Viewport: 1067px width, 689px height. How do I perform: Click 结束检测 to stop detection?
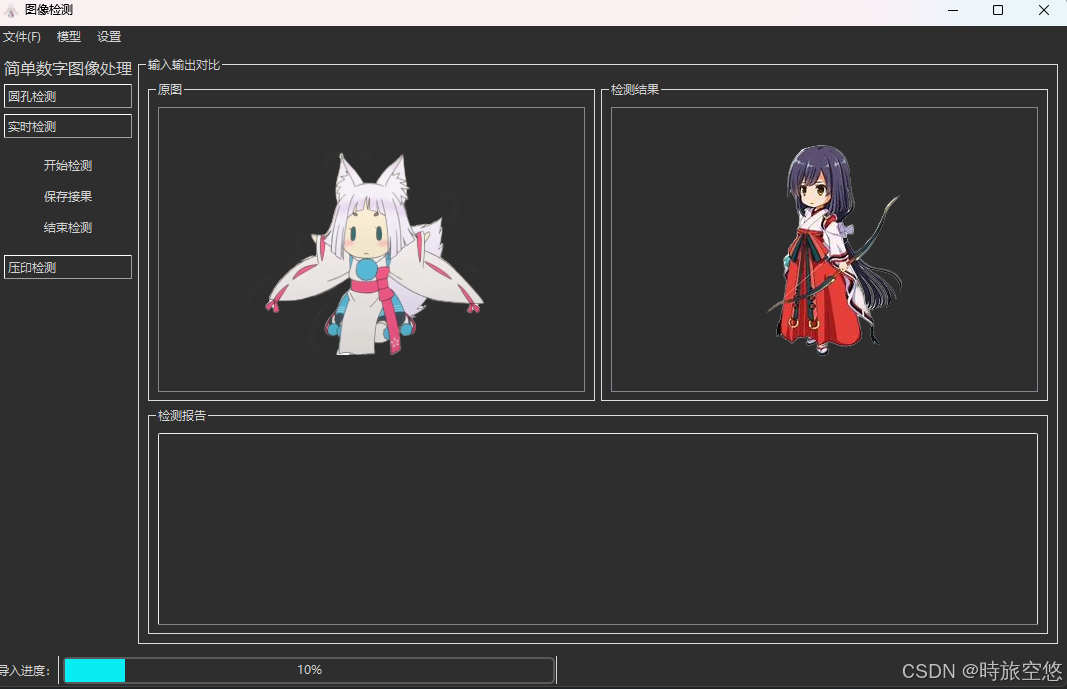pos(68,227)
